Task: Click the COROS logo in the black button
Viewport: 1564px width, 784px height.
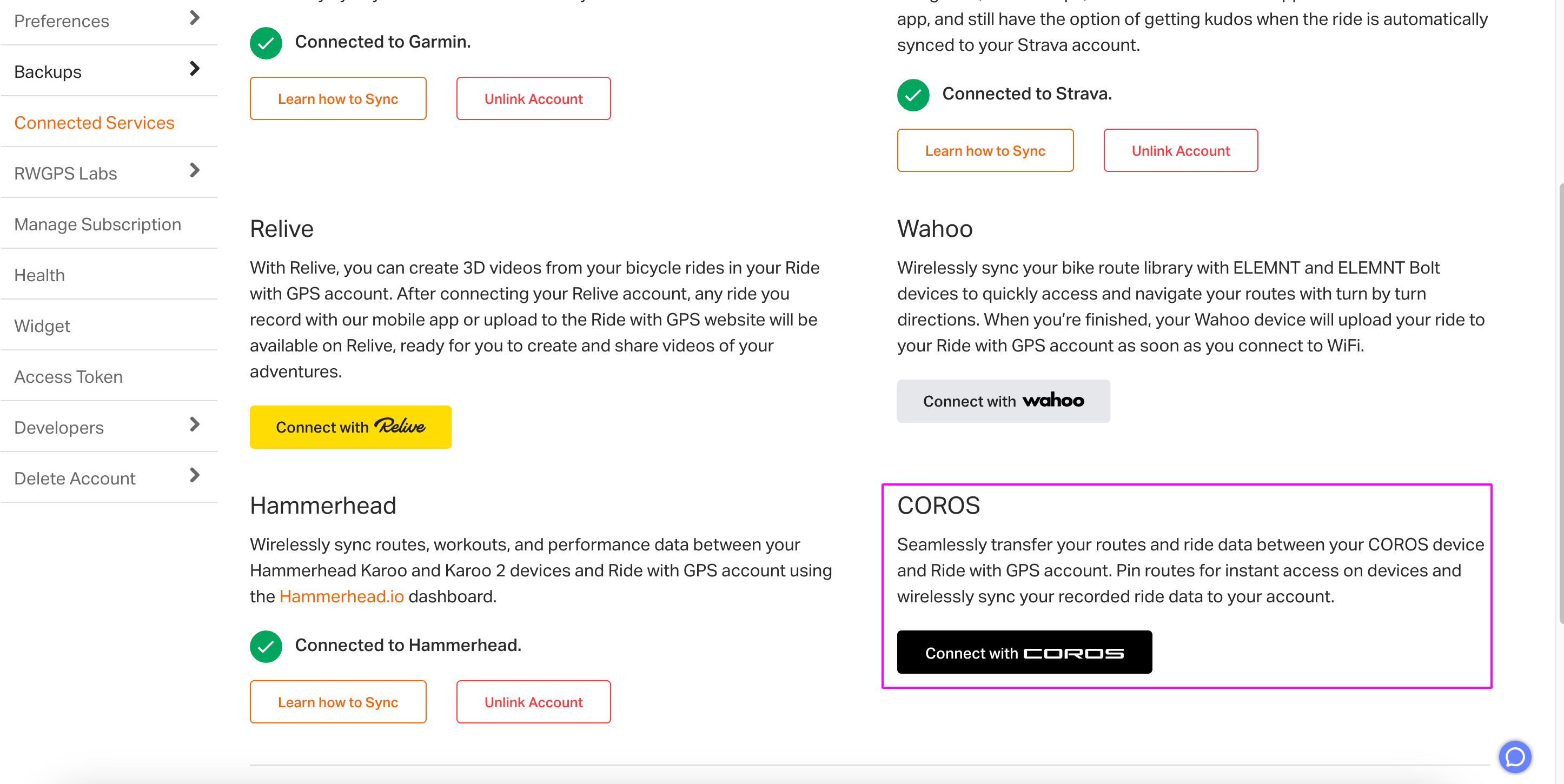Action: (1073, 653)
